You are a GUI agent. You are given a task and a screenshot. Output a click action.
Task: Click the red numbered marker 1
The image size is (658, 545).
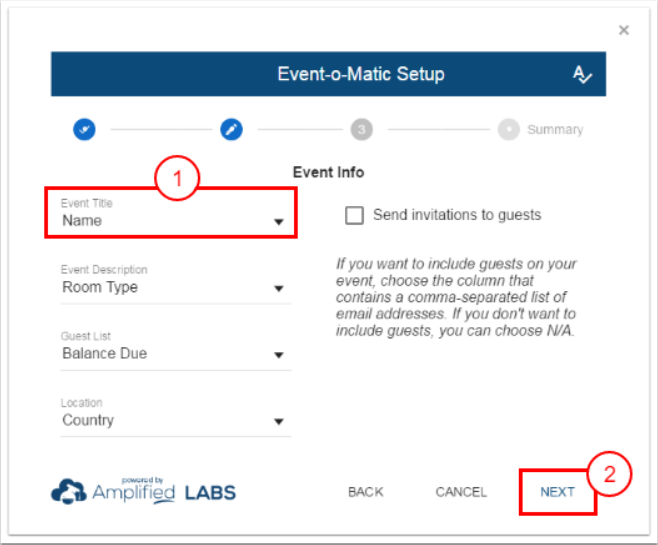point(178,180)
